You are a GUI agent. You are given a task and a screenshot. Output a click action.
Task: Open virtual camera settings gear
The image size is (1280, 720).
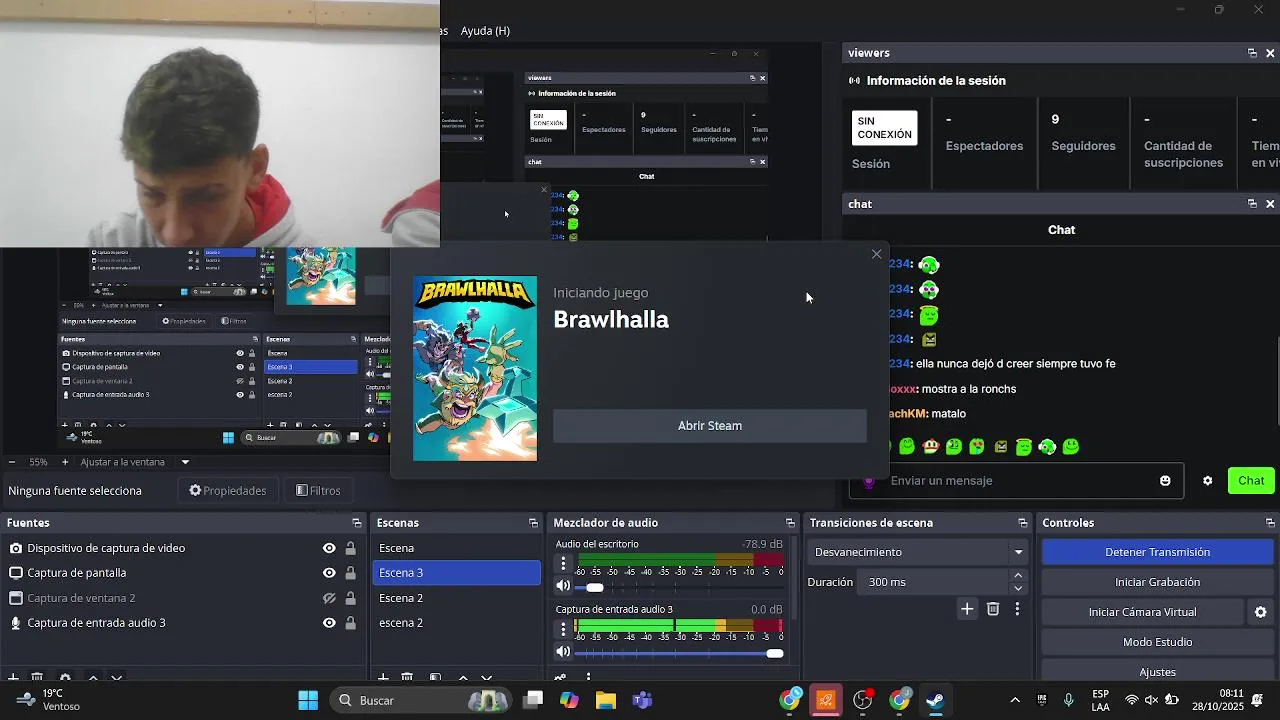[x=1260, y=612]
